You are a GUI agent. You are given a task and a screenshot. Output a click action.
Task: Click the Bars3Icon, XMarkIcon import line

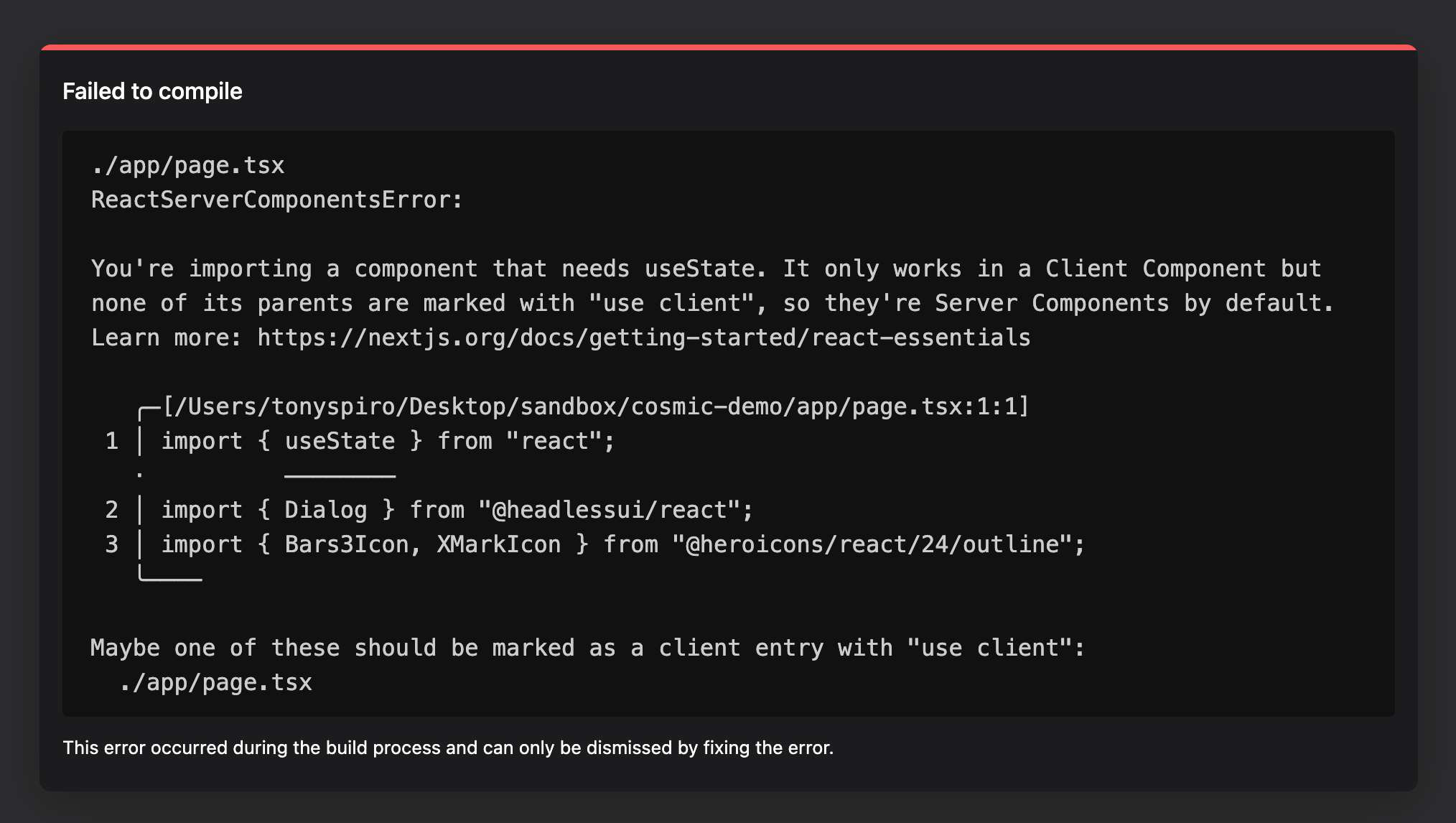pos(623,544)
